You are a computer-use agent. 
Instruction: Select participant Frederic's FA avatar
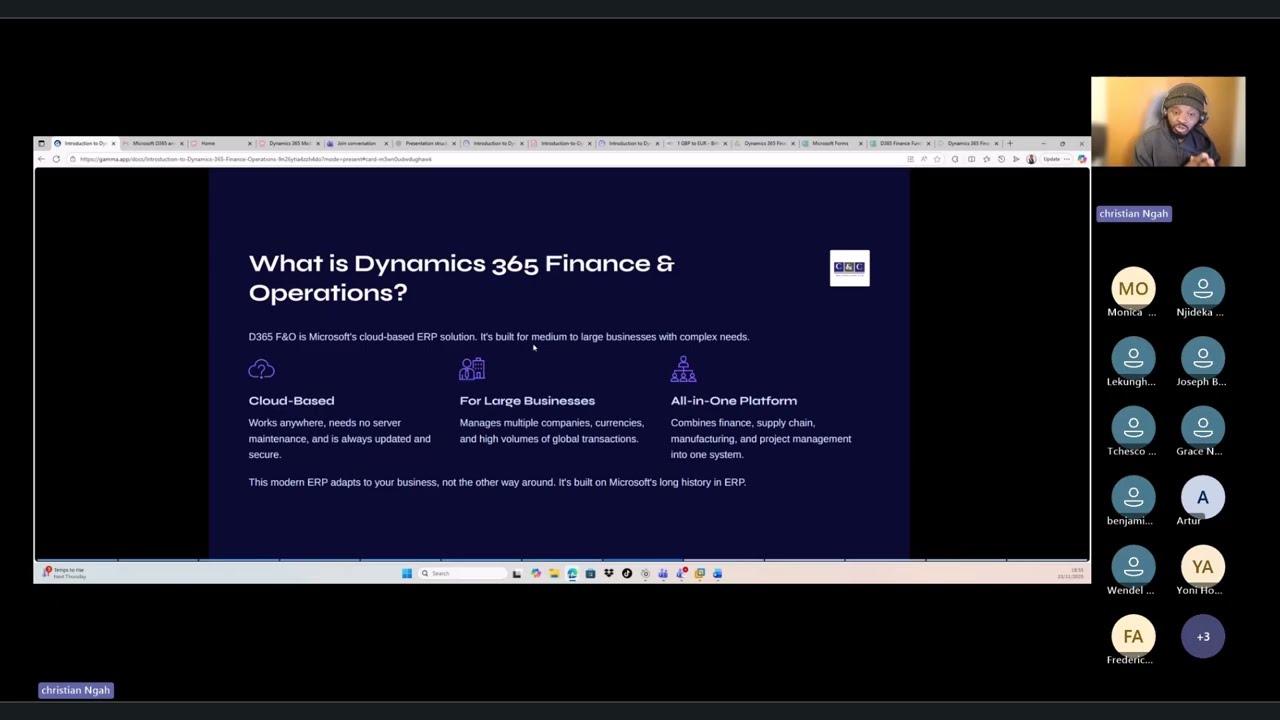click(1133, 636)
